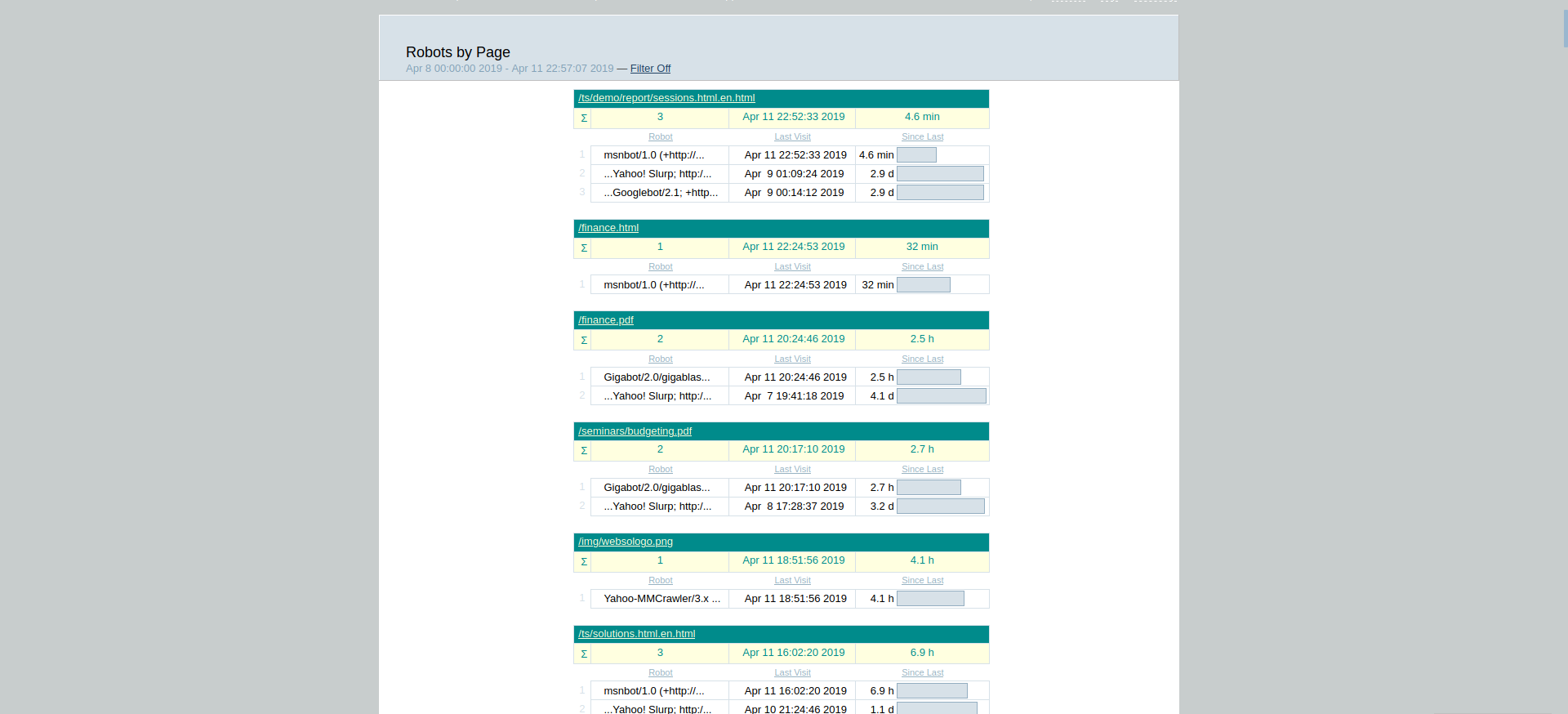Select the Gigabot row under /seminars/budgeting.pdf
The image size is (1568, 714).
[657, 488]
